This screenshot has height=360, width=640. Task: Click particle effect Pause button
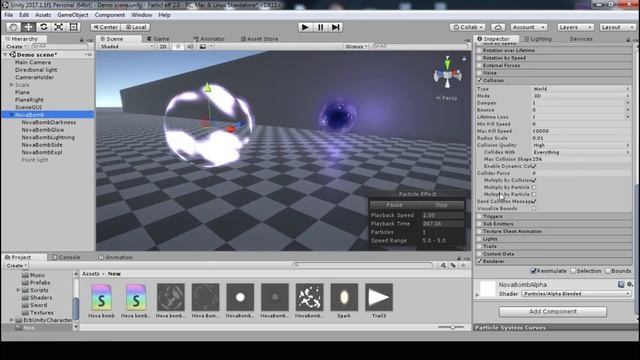pos(394,205)
